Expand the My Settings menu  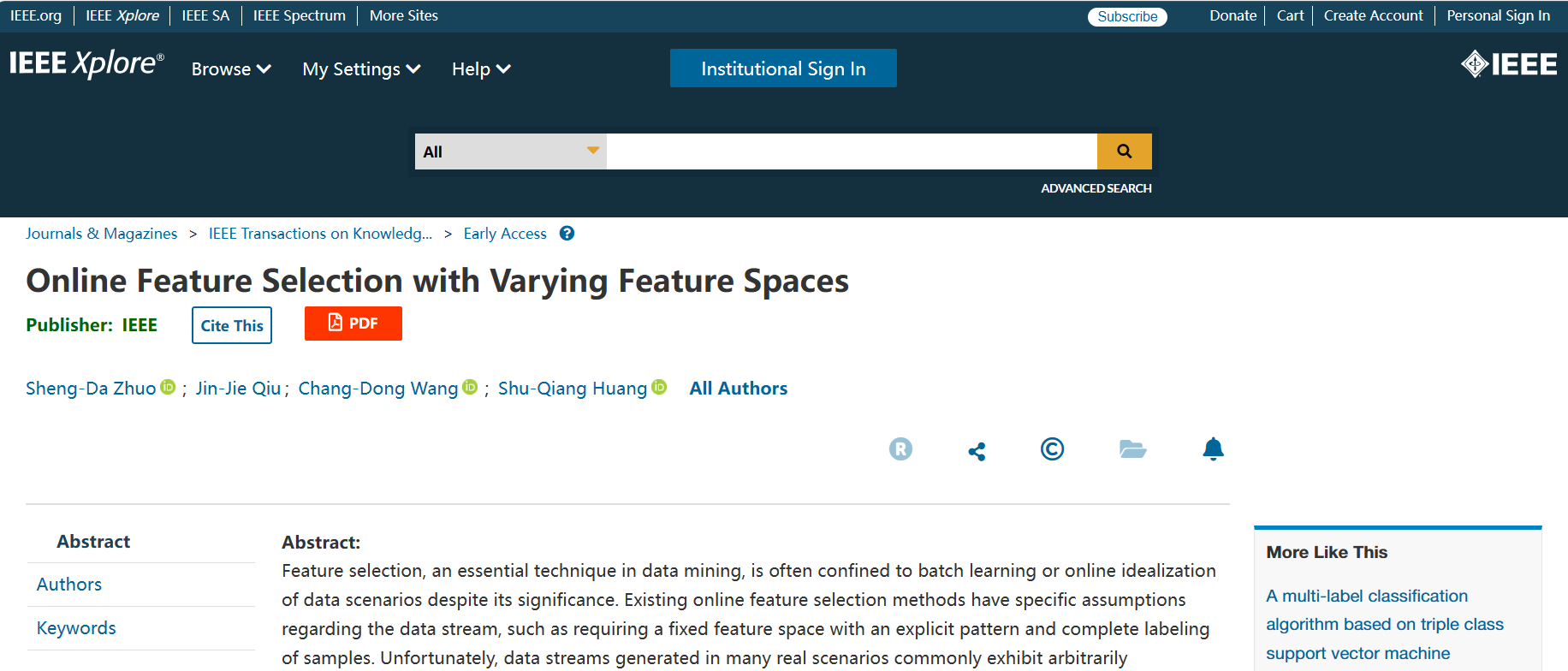(361, 69)
